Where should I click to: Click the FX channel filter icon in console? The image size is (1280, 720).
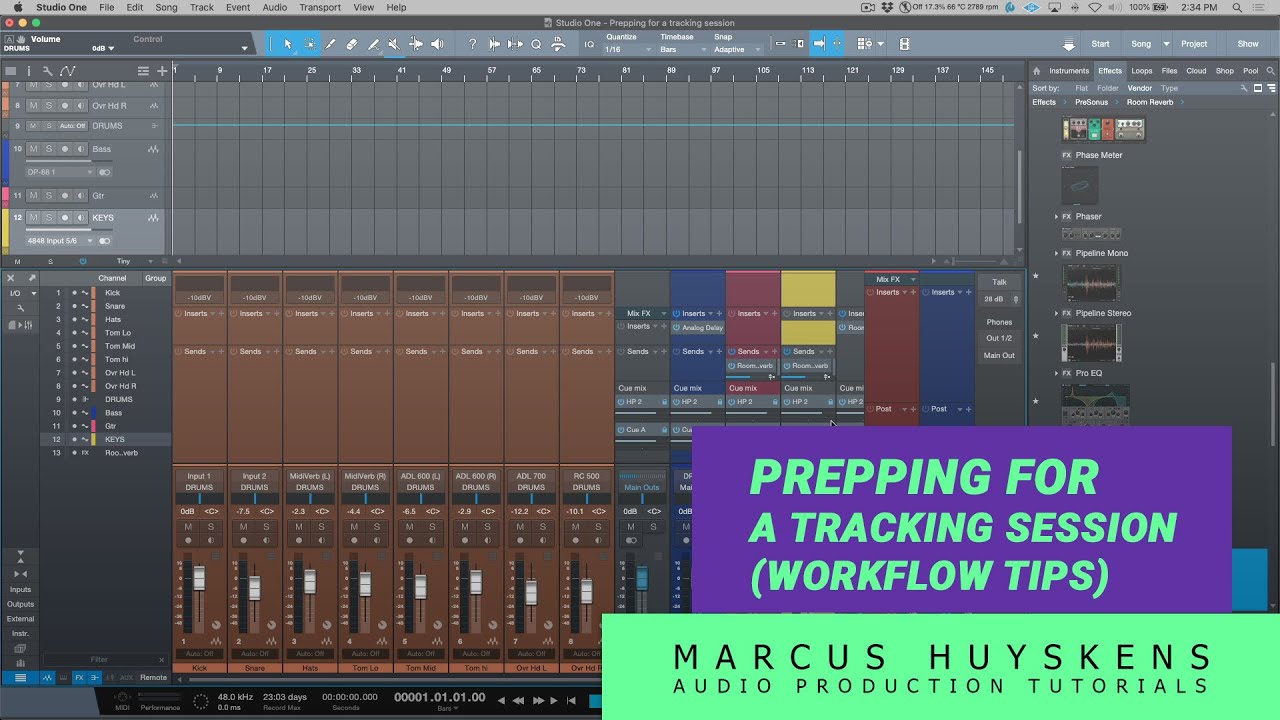pyautogui.click(x=79, y=677)
